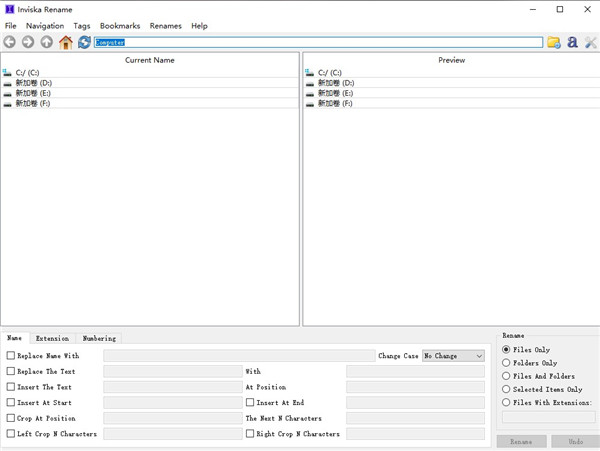Screen dimensions: 600x451
Task: Click the With replacement text field
Action: pyautogui.click(x=415, y=371)
